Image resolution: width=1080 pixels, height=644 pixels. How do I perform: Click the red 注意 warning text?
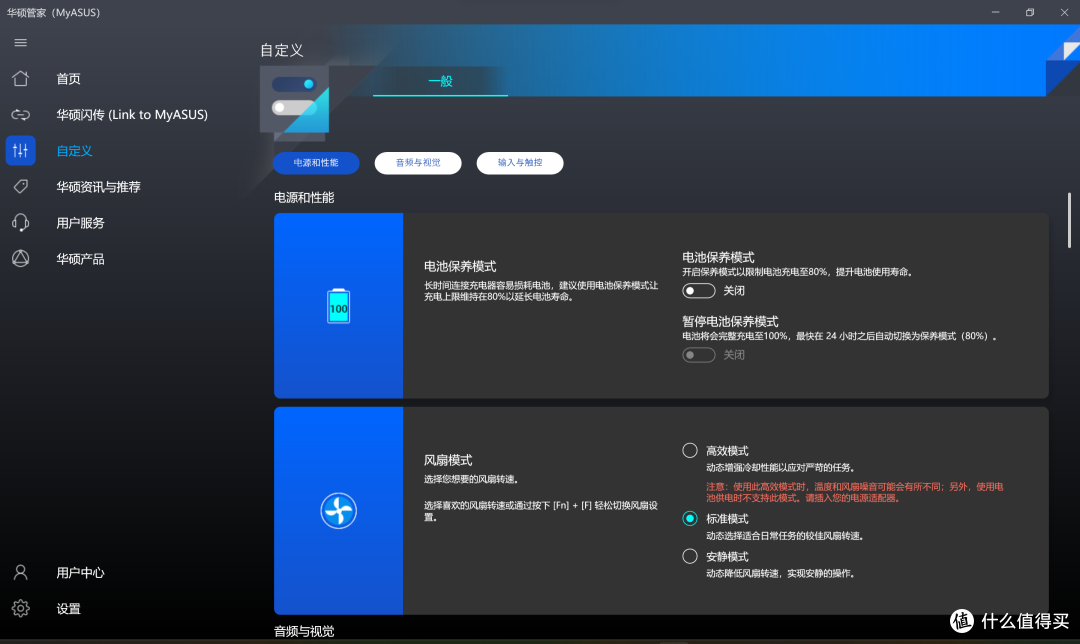pos(854,492)
